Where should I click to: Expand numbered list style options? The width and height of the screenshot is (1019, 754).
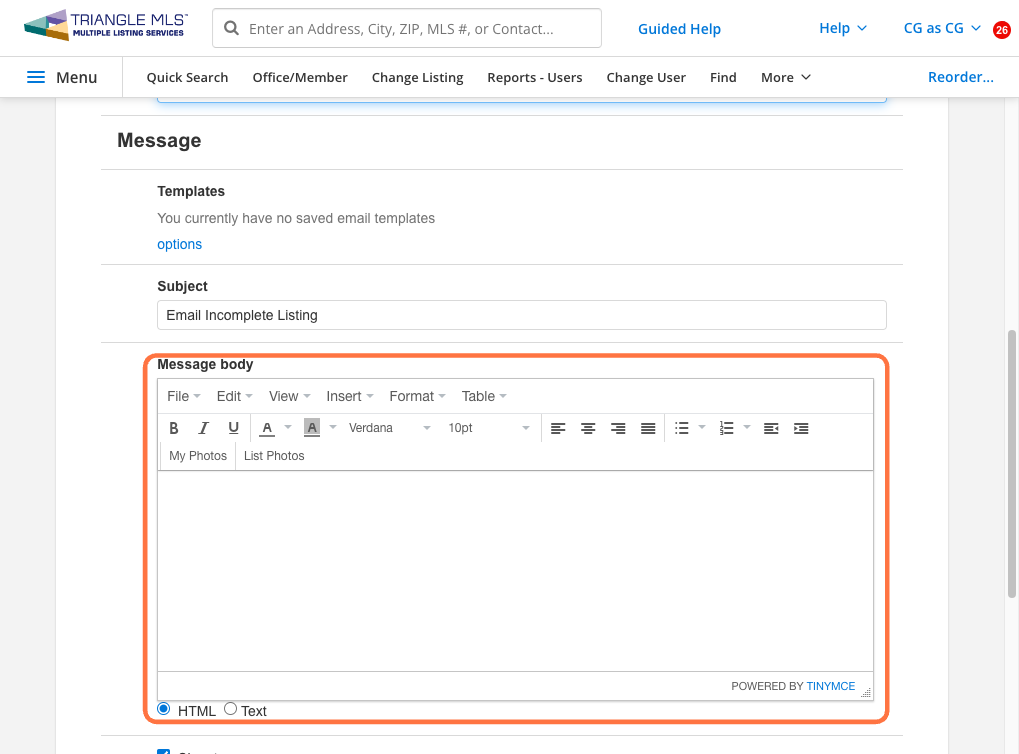(x=747, y=428)
